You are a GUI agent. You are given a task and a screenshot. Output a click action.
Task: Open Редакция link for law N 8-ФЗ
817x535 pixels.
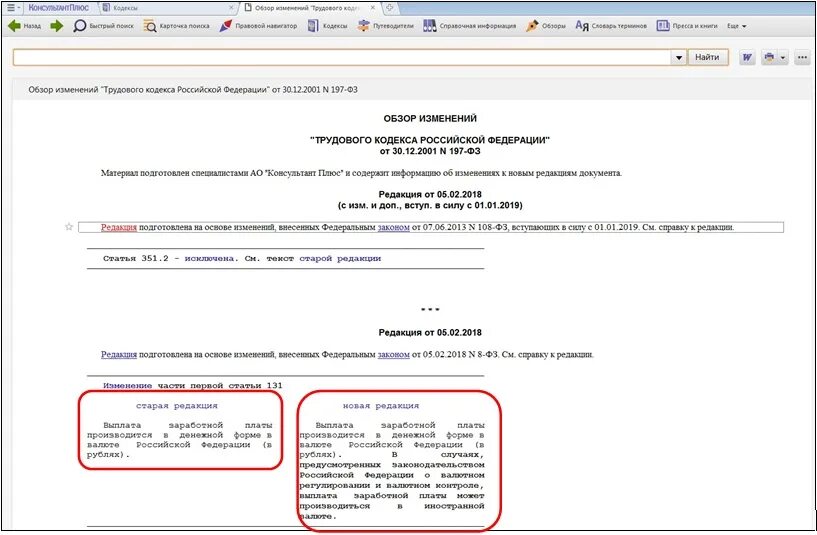(x=118, y=354)
